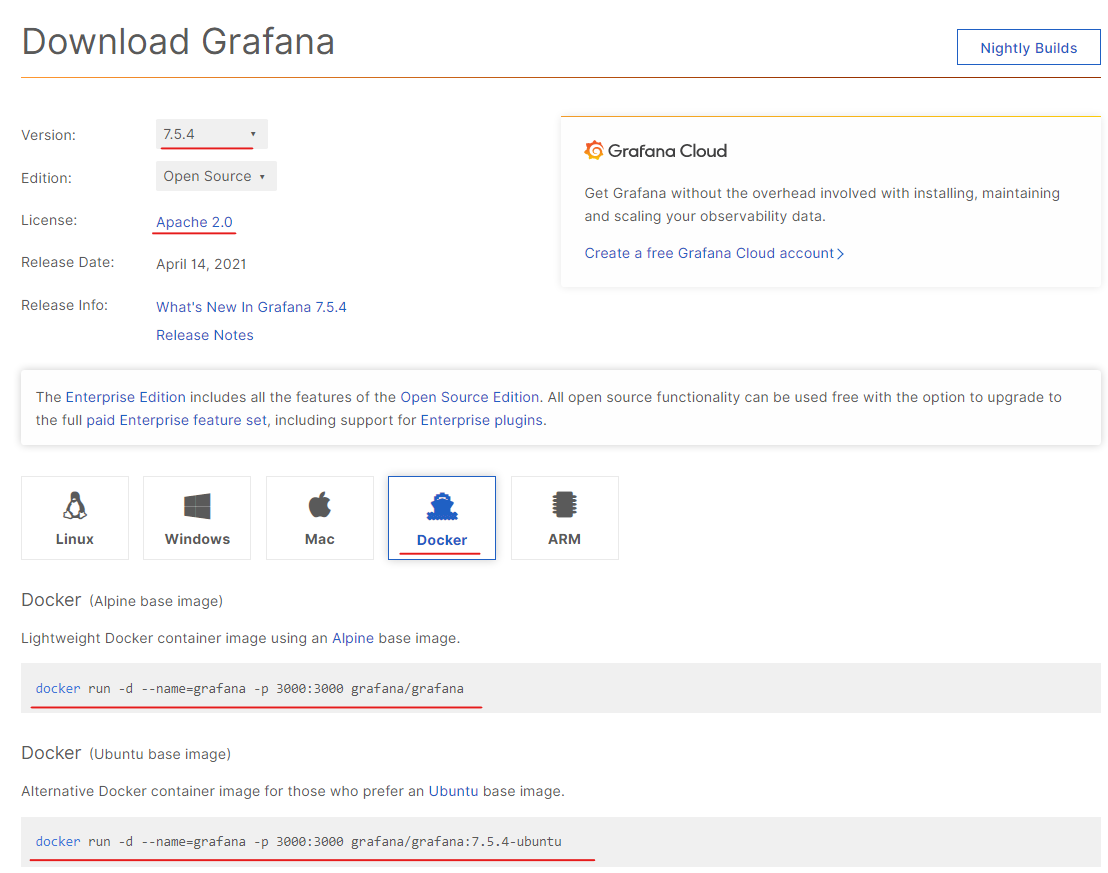Click the Windows logo icon

197,506
